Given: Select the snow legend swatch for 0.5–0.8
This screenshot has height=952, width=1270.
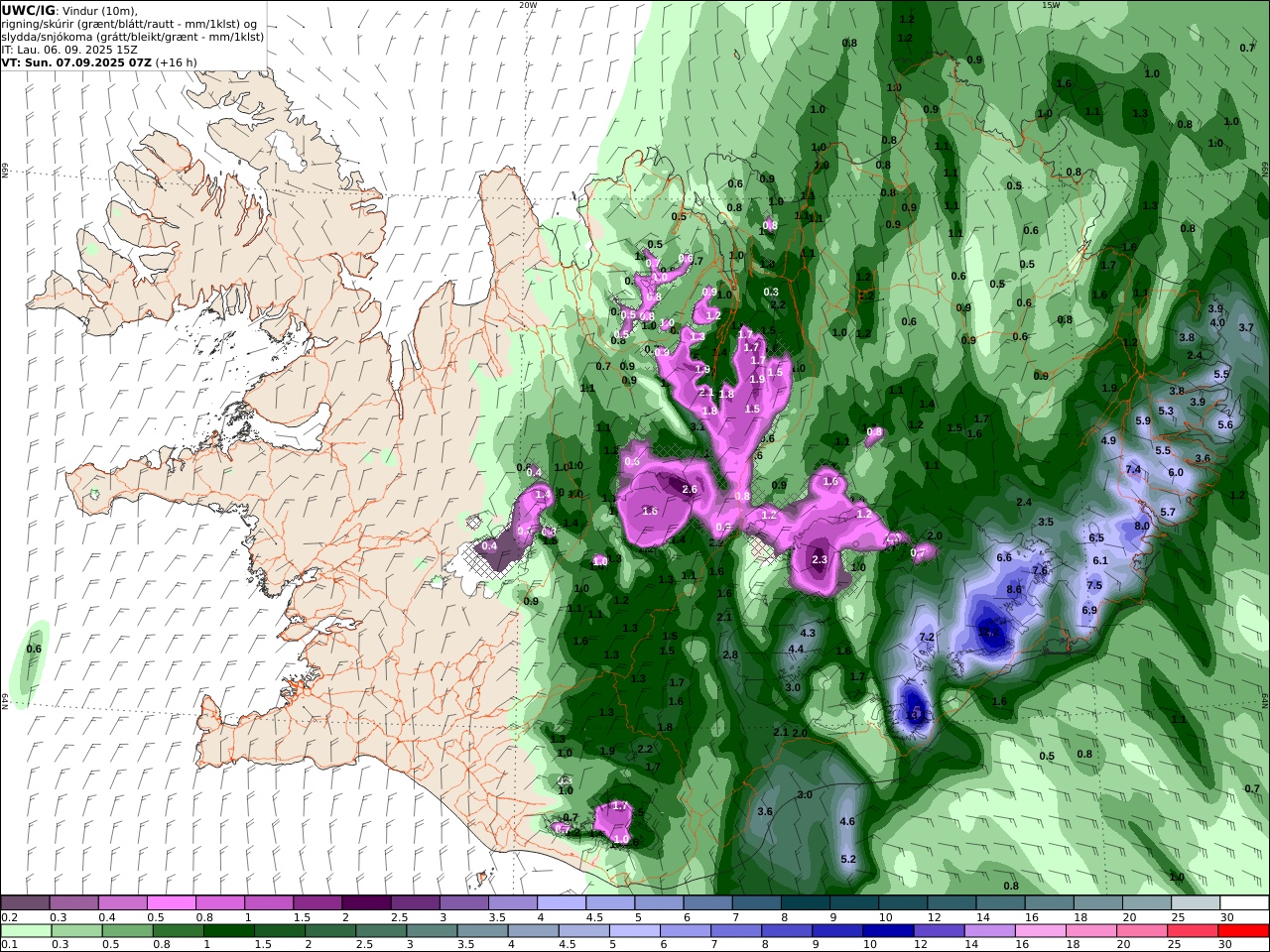Looking at the screenshot, I should pyautogui.click(x=171, y=903).
